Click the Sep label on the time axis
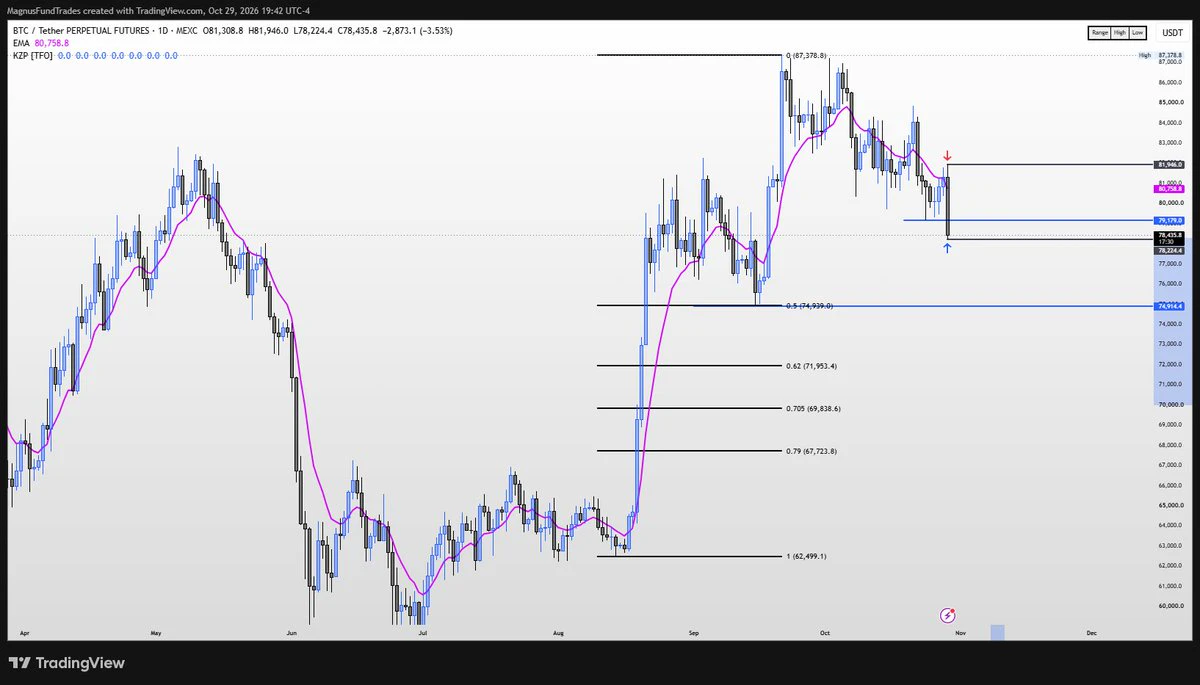1200x685 pixels. pyautogui.click(x=694, y=633)
